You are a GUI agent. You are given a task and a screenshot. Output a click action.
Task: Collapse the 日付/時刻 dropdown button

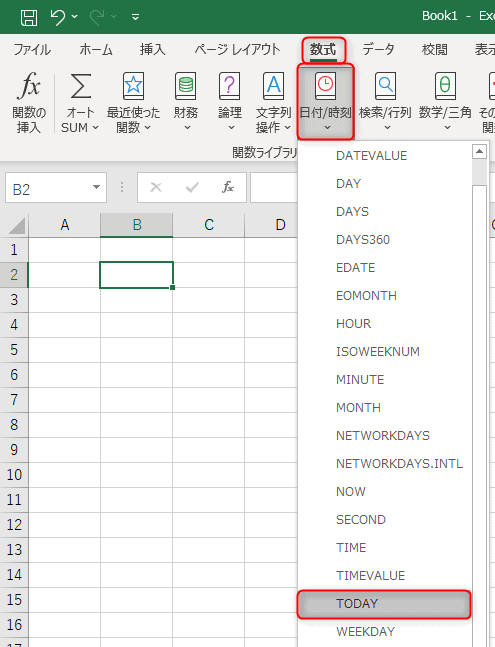click(x=325, y=102)
